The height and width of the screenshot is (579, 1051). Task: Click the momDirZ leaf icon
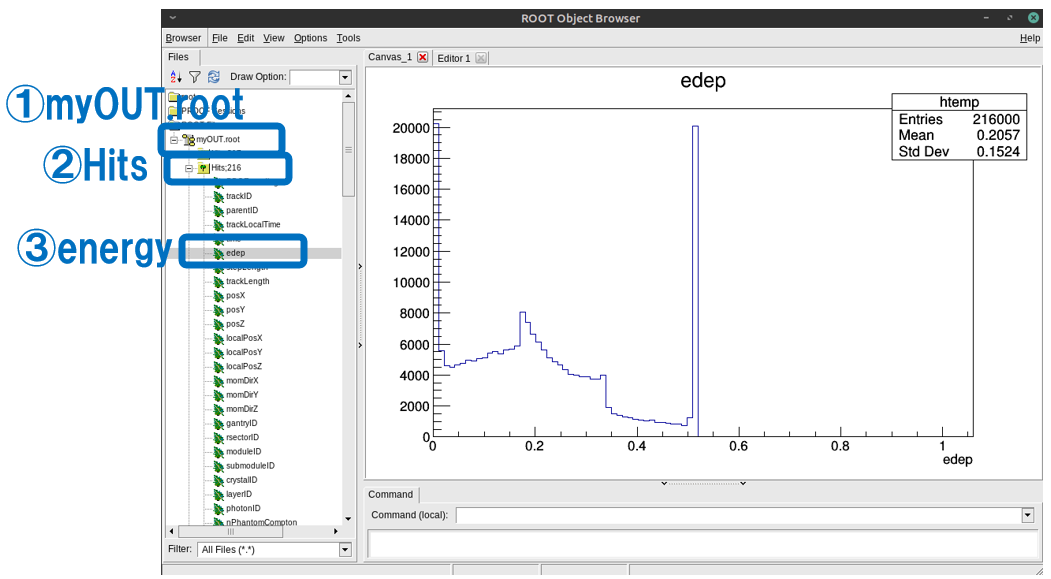tap(219, 409)
